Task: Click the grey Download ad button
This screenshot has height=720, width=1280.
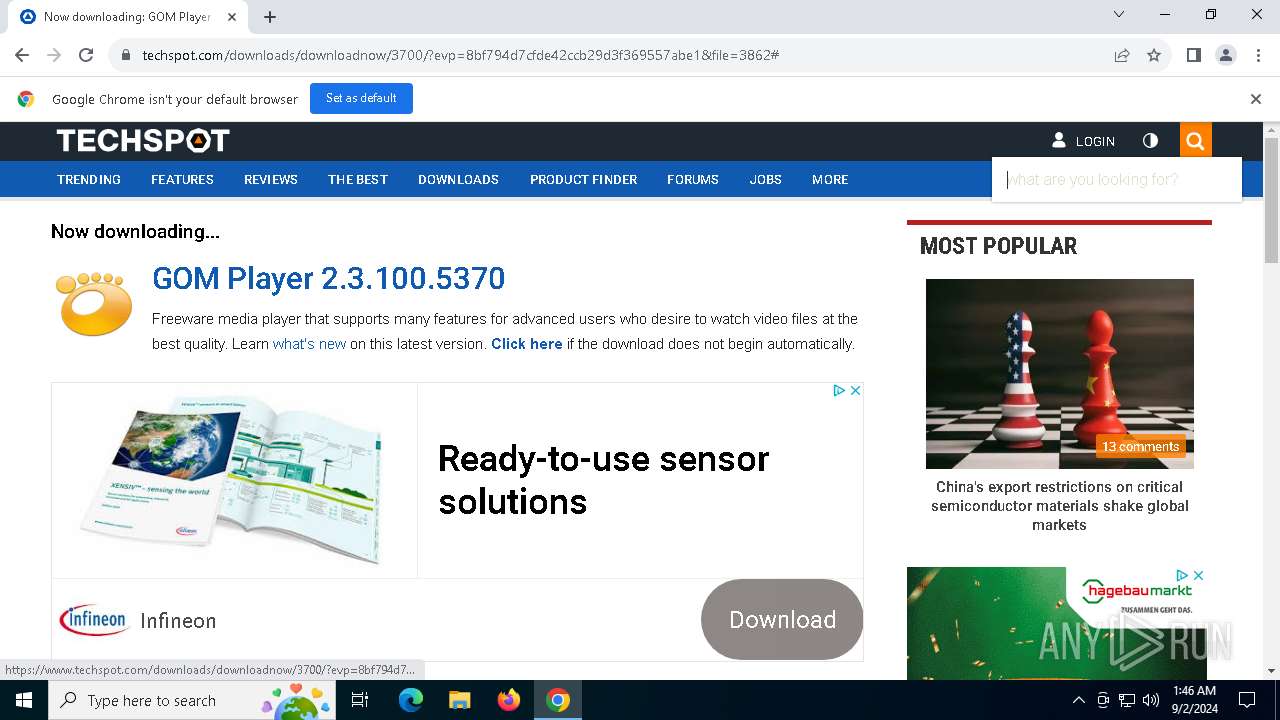Action: [x=782, y=620]
